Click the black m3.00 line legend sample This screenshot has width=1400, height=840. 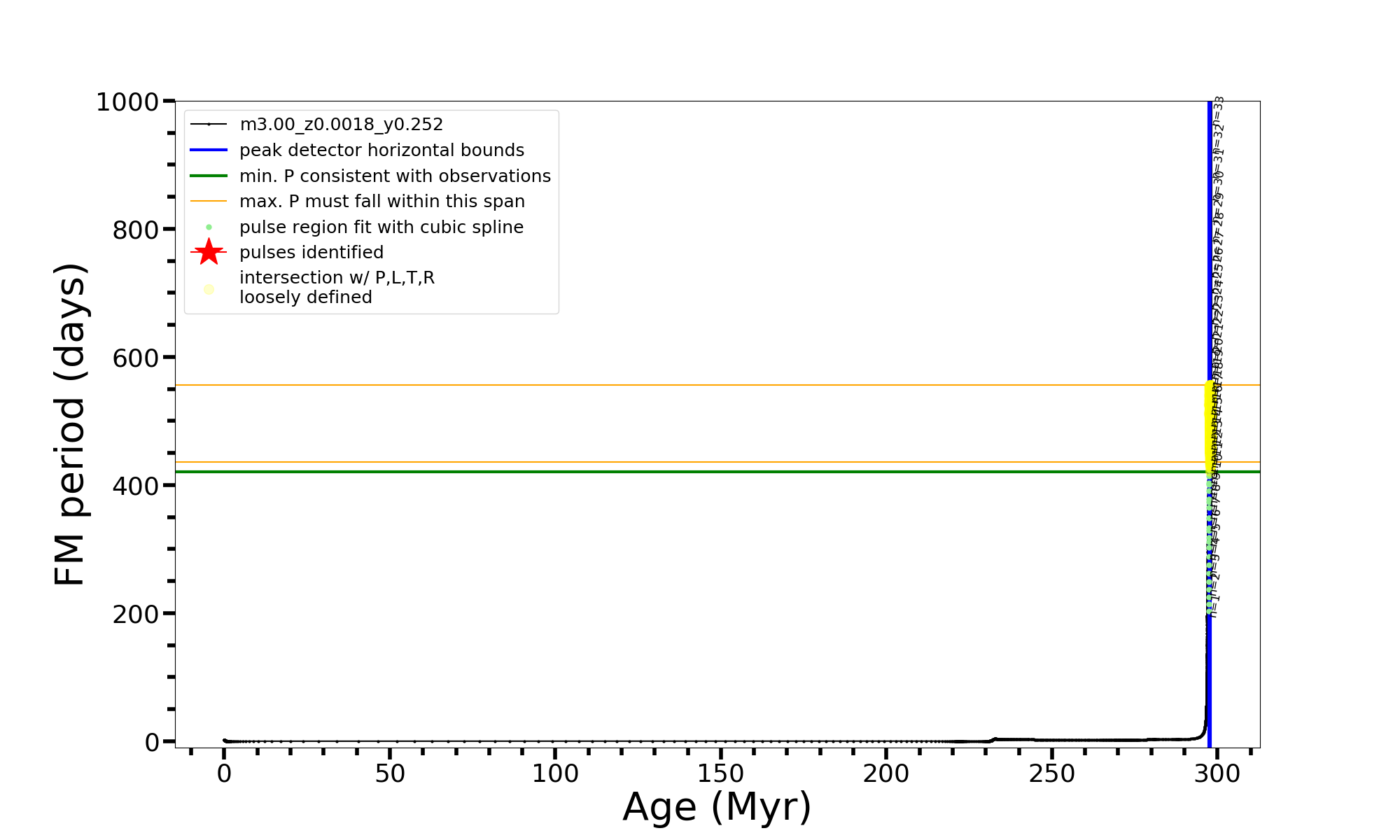click(209, 125)
